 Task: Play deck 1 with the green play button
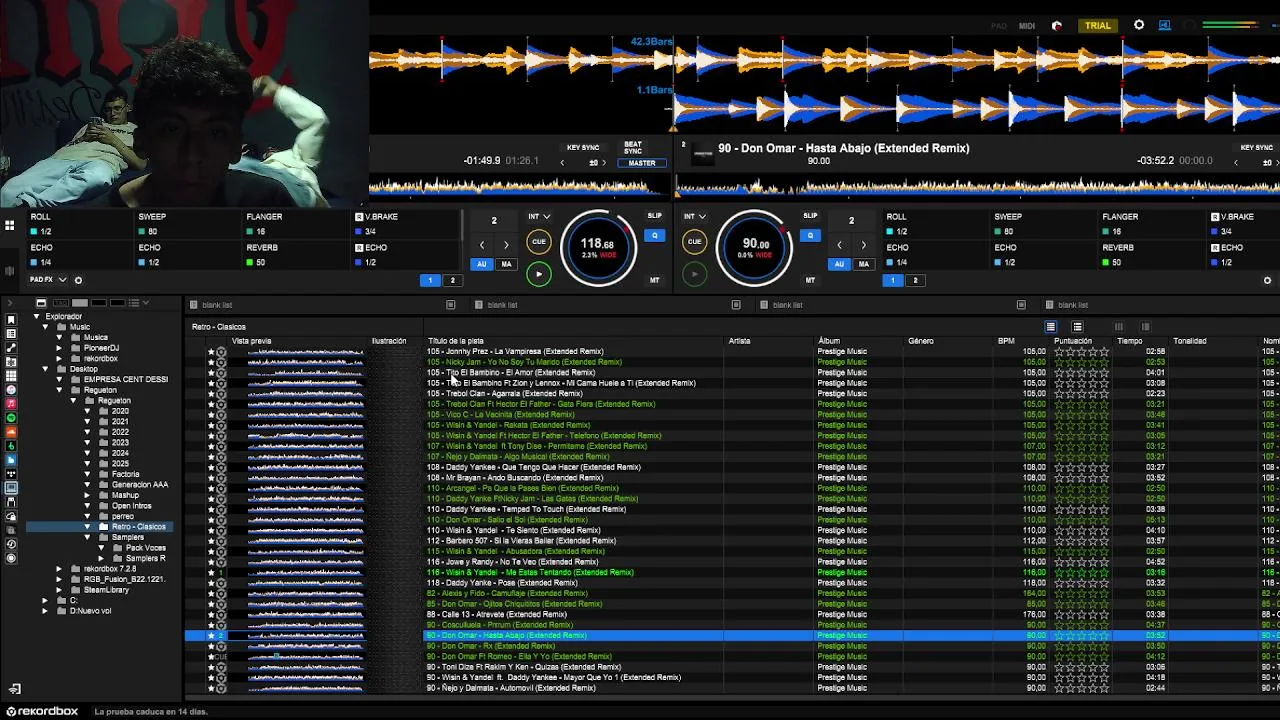pyautogui.click(x=538, y=274)
